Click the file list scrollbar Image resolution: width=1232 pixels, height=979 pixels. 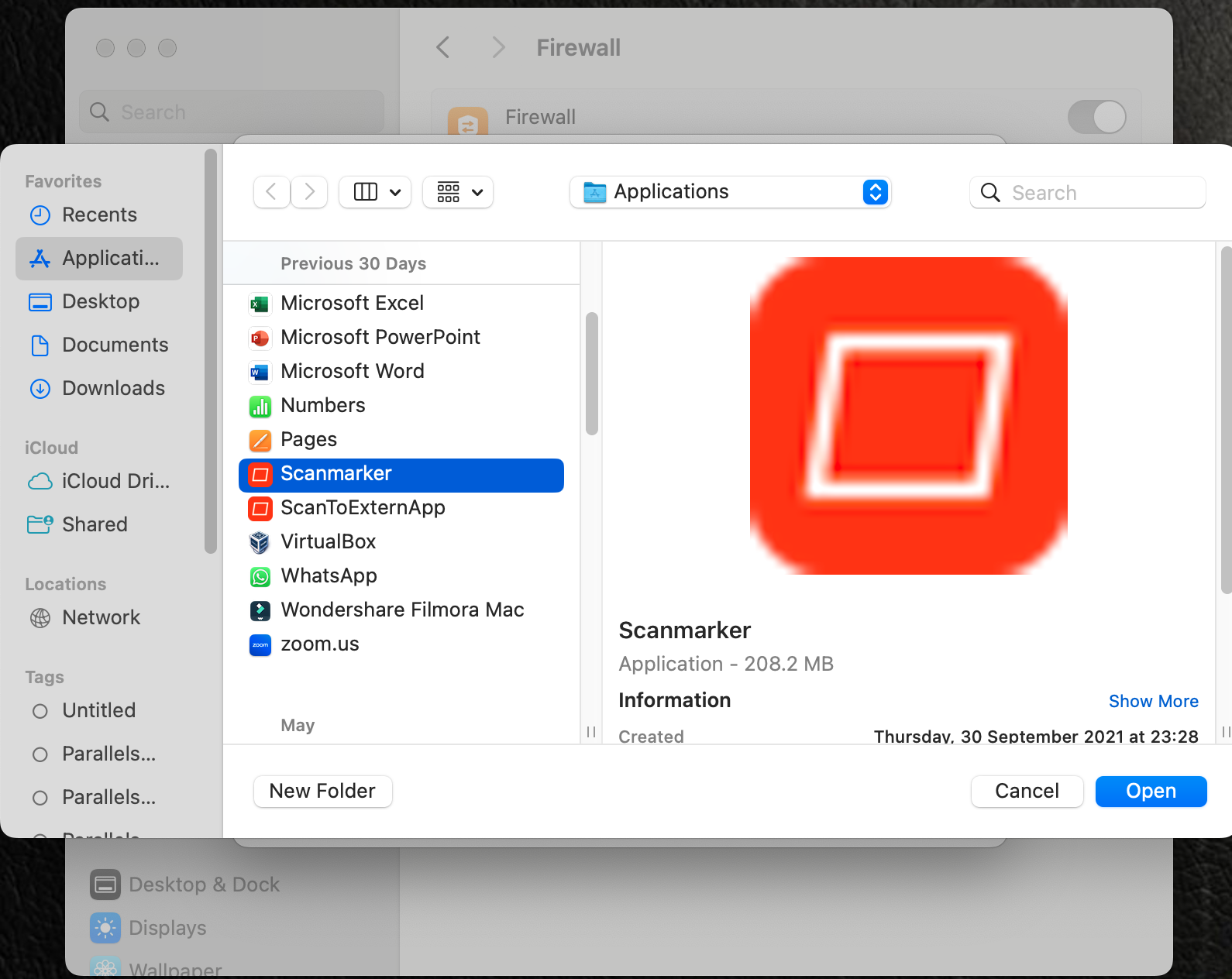[x=592, y=373]
